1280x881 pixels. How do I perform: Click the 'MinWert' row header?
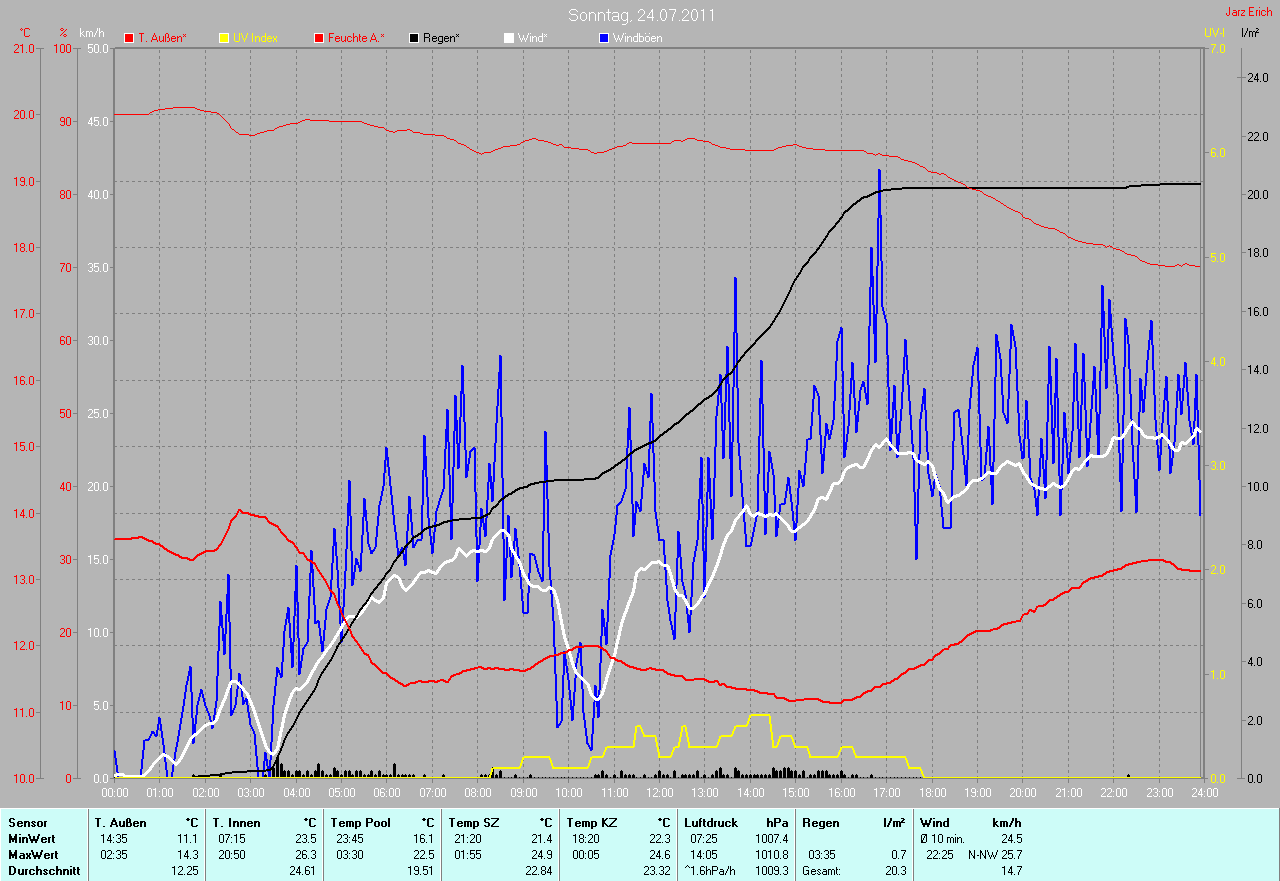32,839
